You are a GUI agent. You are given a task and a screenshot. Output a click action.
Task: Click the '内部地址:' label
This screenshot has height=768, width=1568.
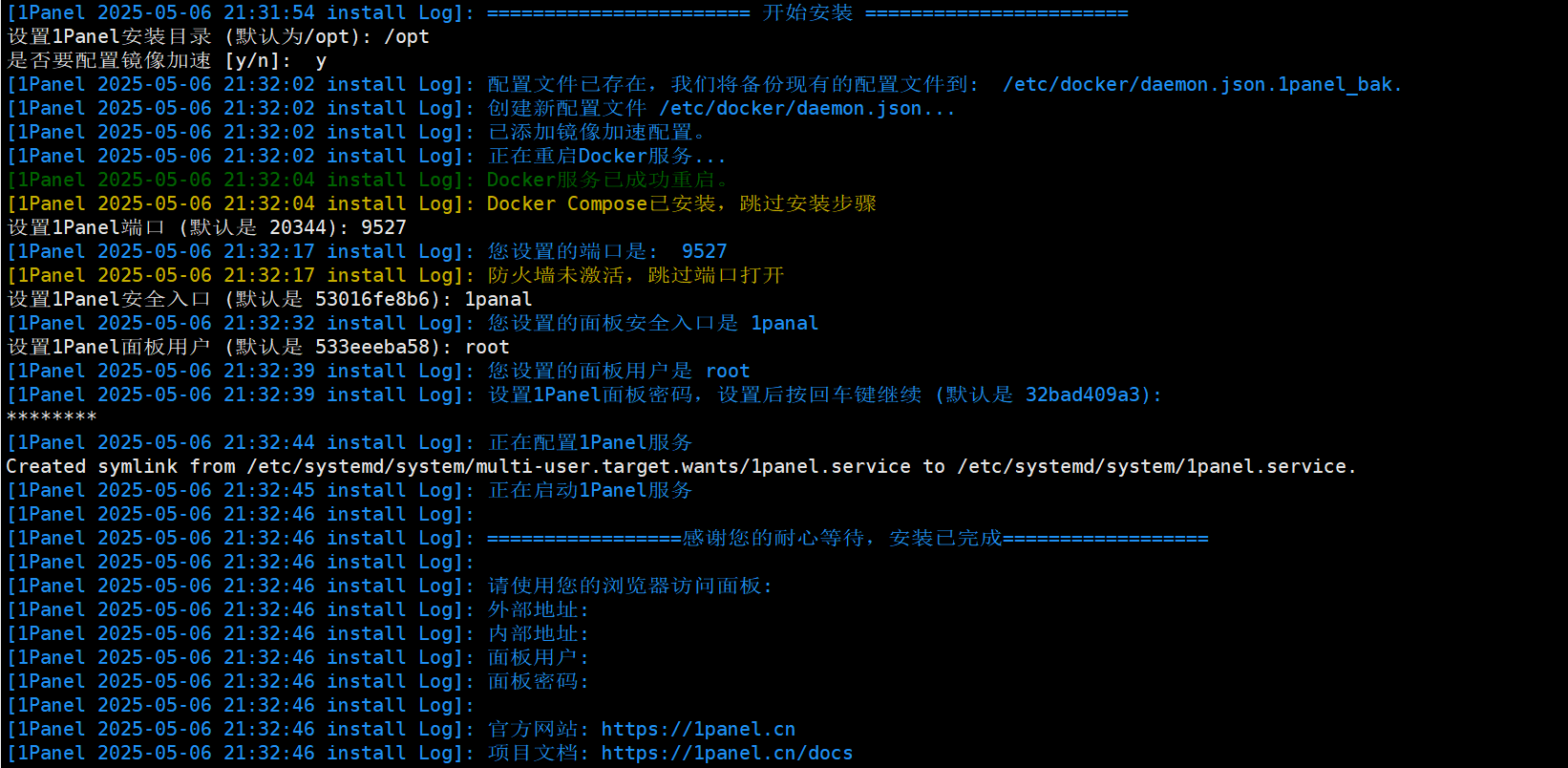pyautogui.click(x=539, y=633)
